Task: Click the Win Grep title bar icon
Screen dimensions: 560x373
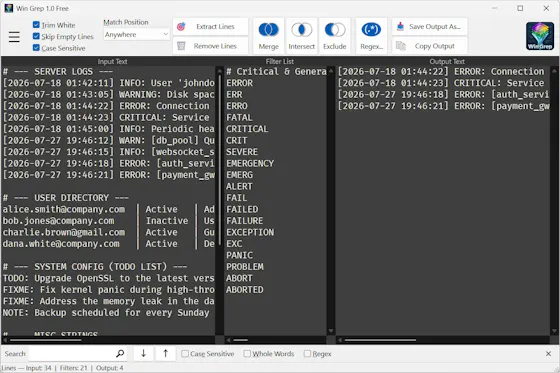Action: (x=9, y=8)
